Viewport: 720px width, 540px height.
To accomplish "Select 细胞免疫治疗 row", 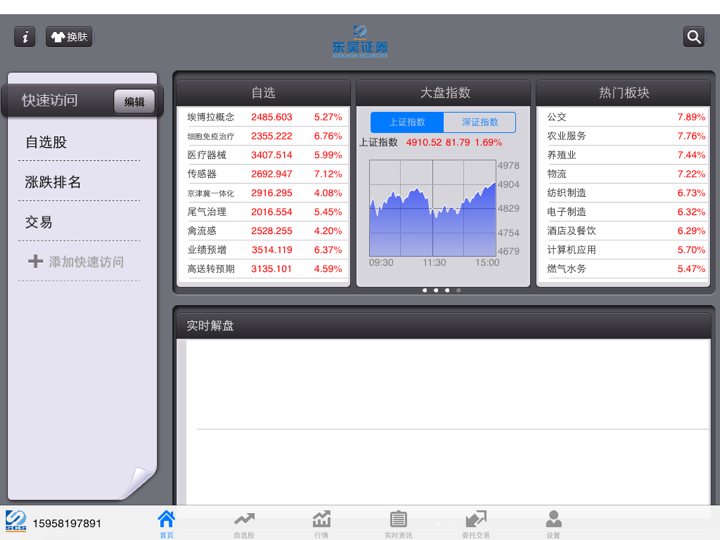I will (264, 136).
